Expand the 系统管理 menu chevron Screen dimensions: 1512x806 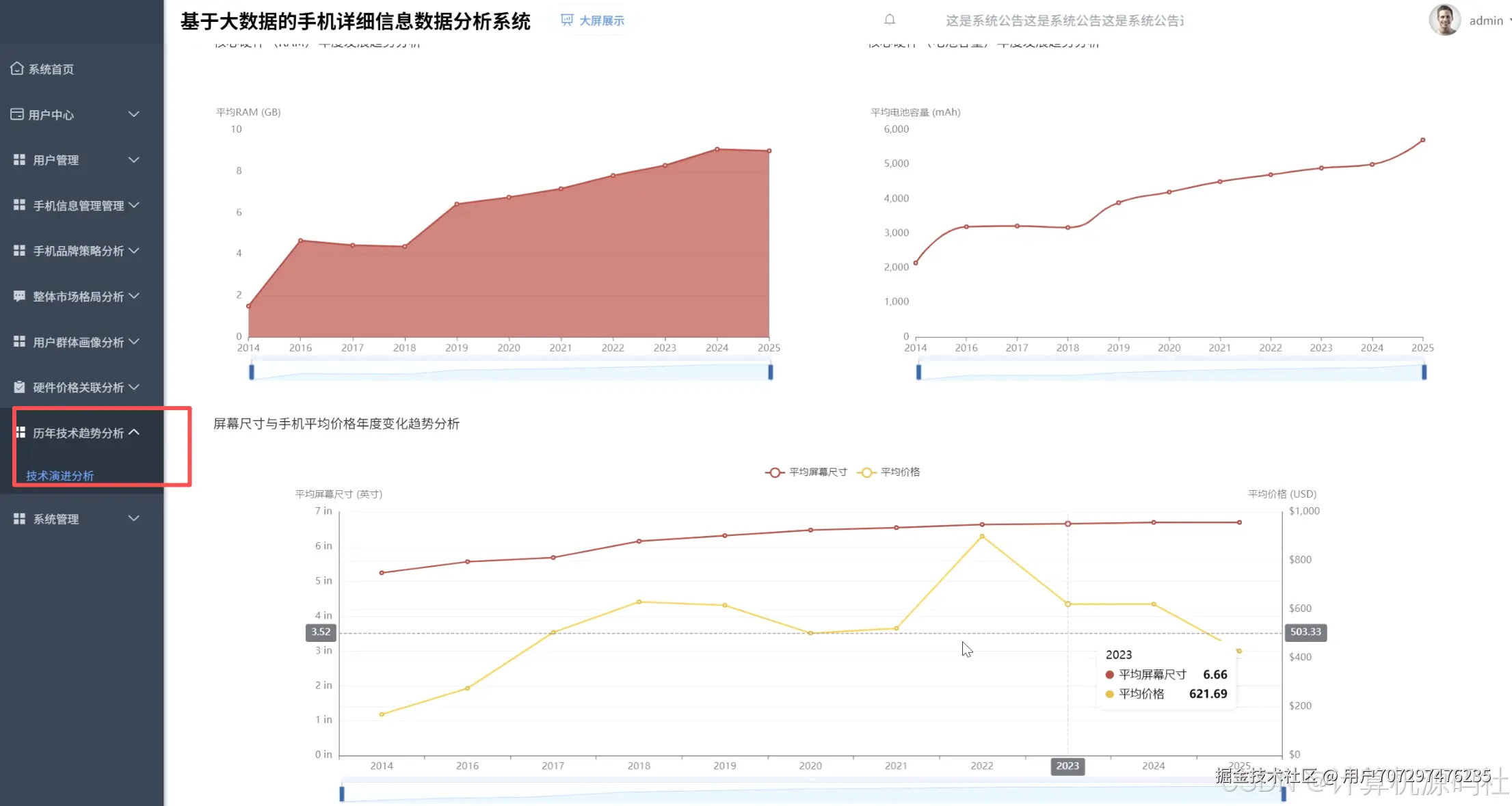click(x=134, y=518)
